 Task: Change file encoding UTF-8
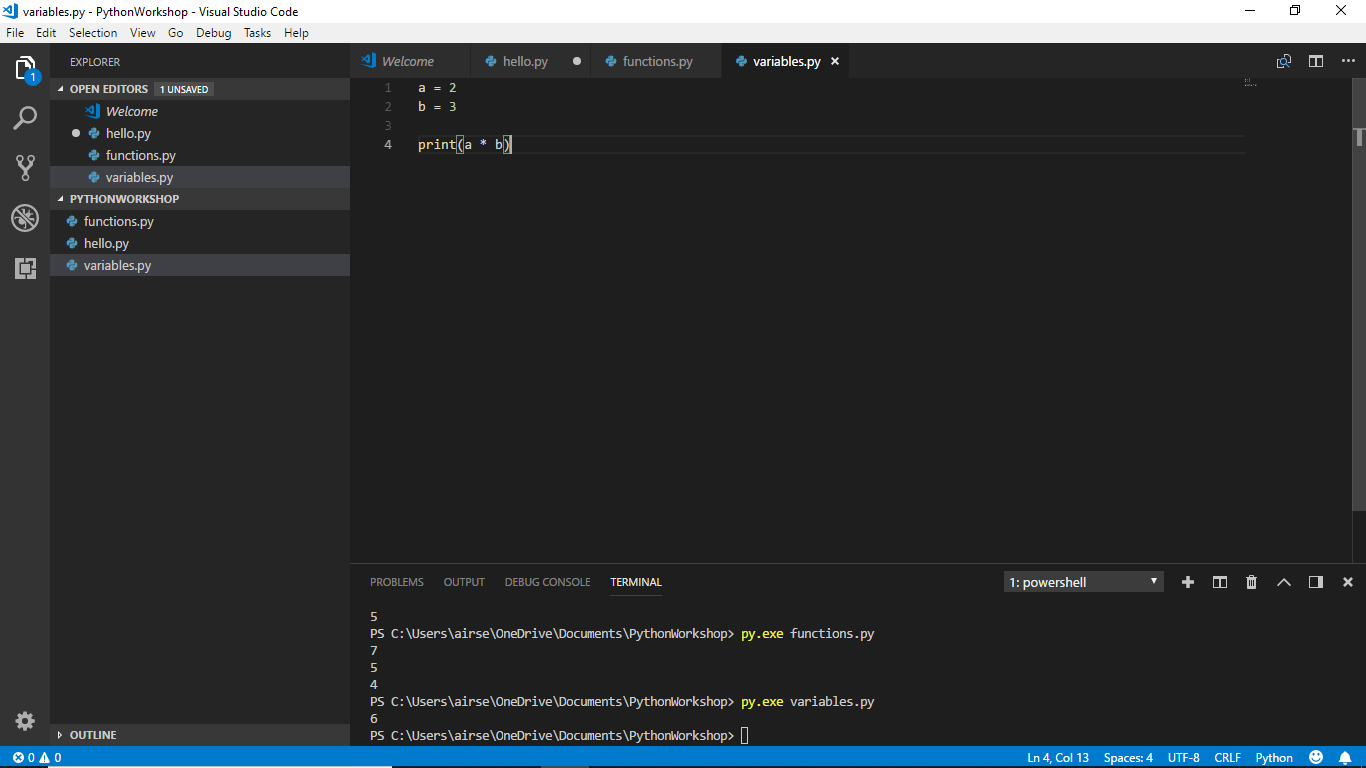(x=1183, y=758)
